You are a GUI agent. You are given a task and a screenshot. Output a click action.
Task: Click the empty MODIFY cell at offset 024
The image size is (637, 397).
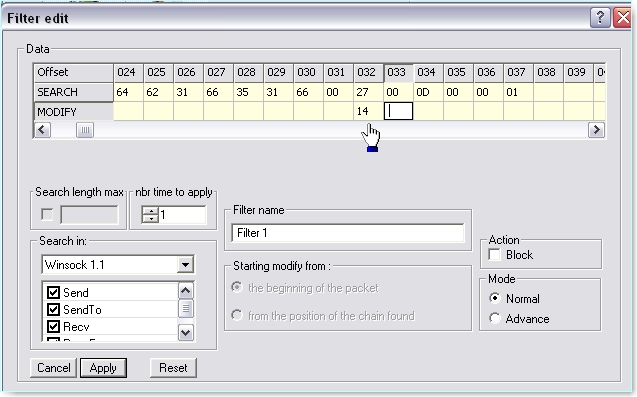[x=128, y=111]
